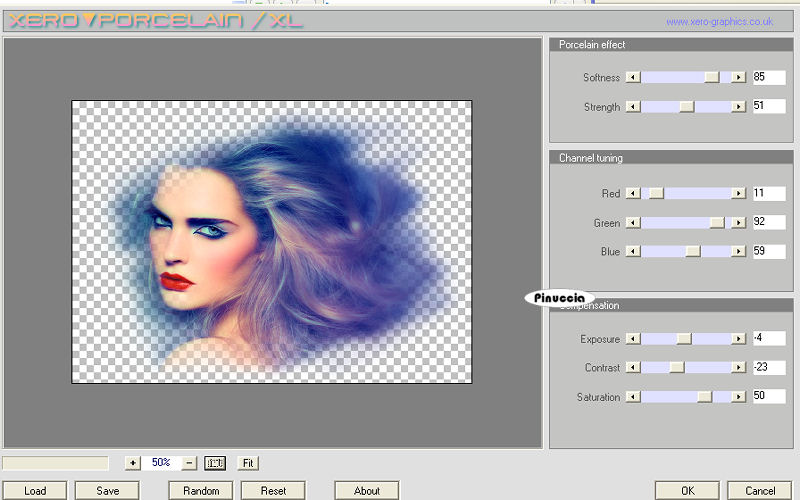This screenshot has height=500, width=800.
Task: Open the About dialog
Action: pos(366,490)
